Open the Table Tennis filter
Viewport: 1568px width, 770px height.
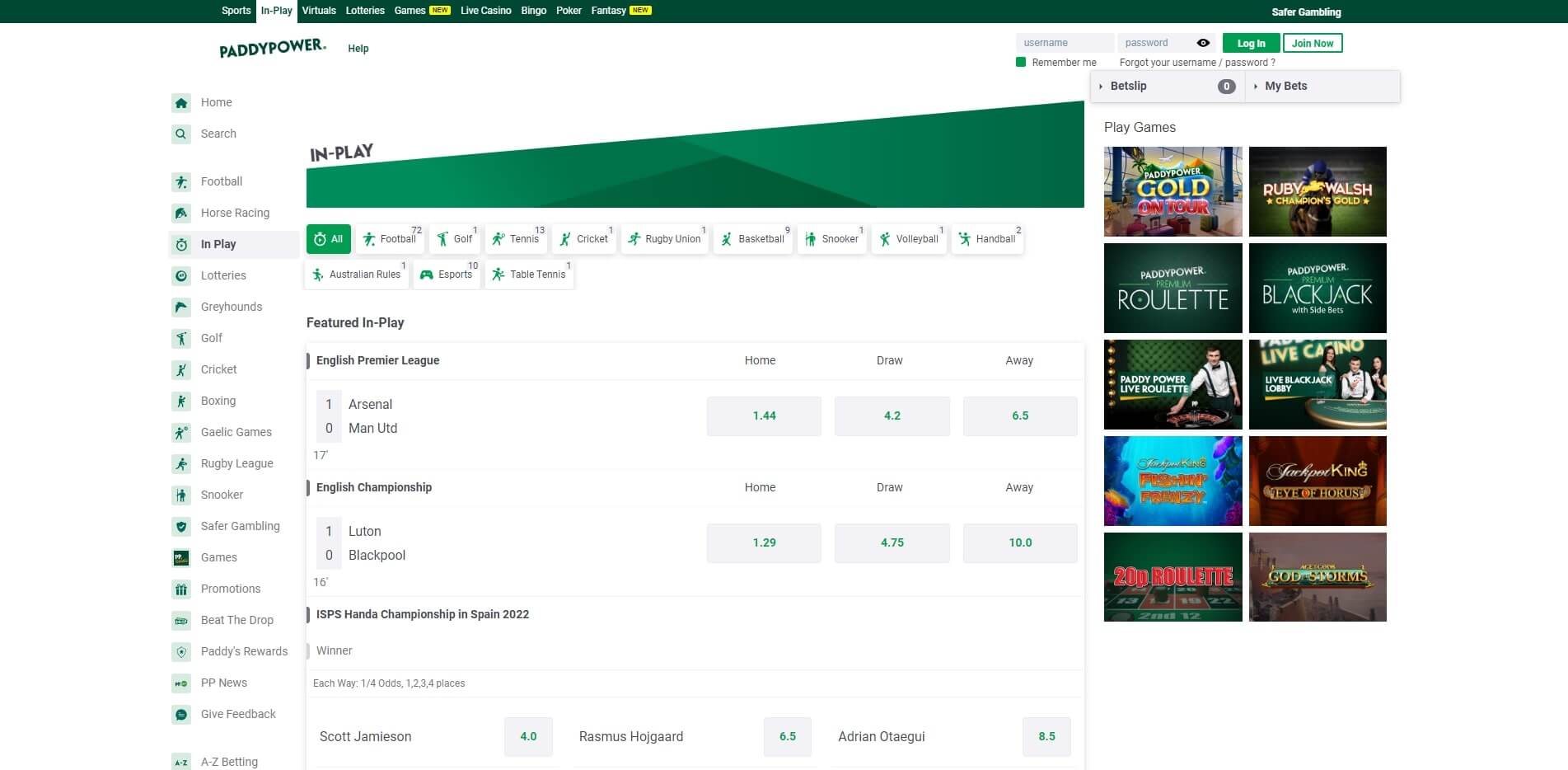click(530, 274)
